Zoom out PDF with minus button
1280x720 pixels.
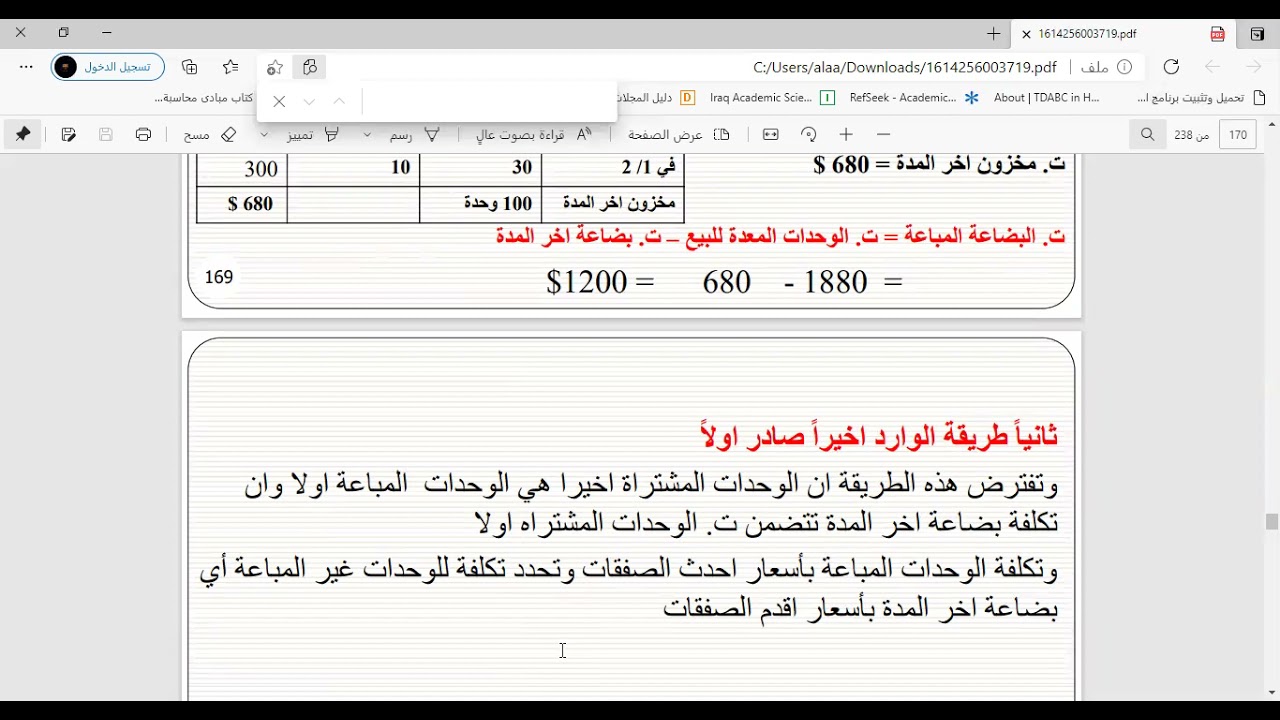point(883,134)
